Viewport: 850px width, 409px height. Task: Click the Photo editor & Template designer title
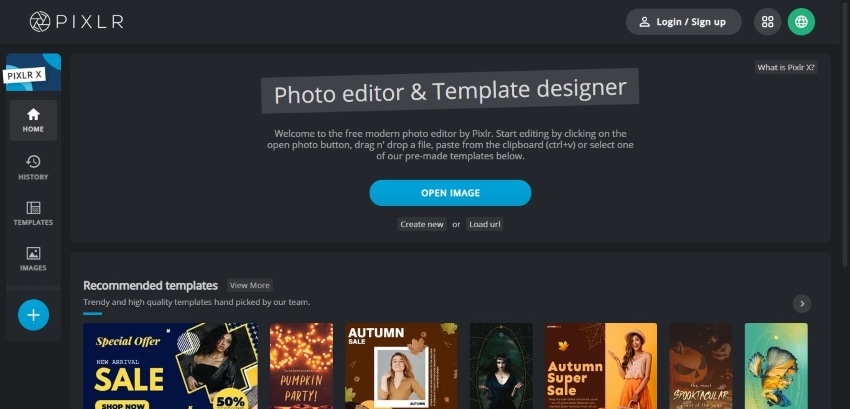point(450,91)
